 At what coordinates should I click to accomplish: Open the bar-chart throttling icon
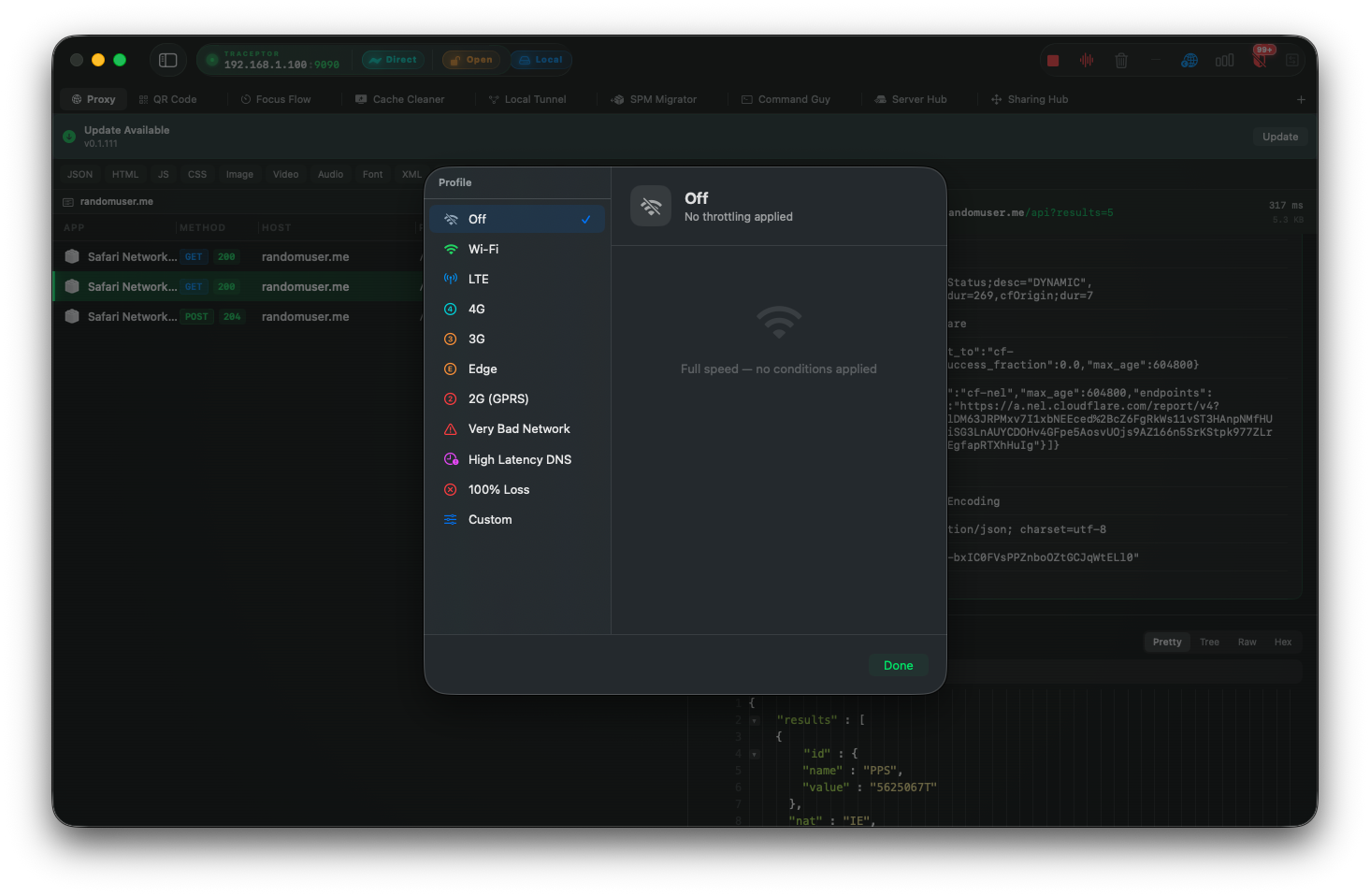1224,60
